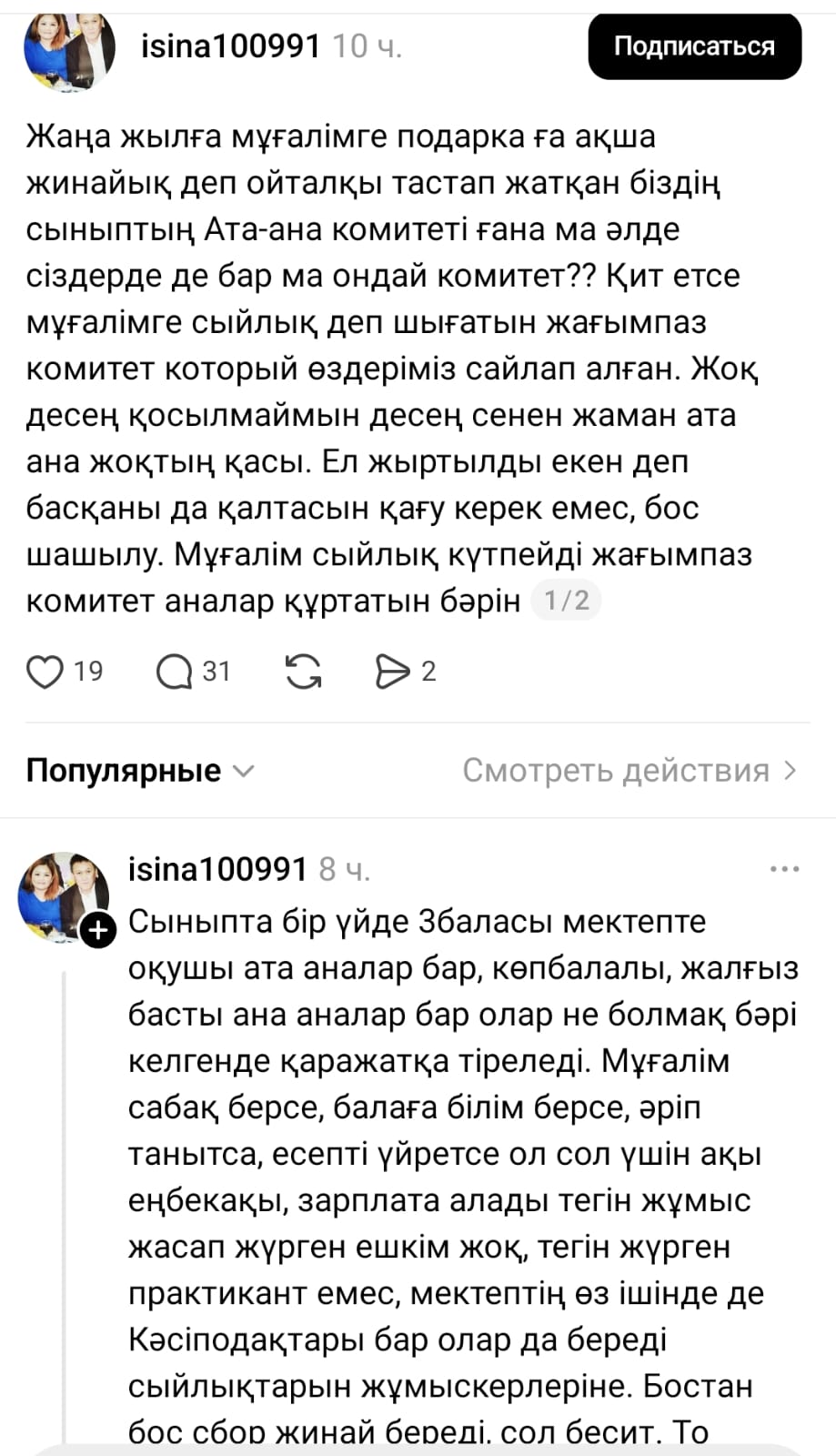
Task: Open comments via the speech bubble icon
Action: tap(173, 672)
